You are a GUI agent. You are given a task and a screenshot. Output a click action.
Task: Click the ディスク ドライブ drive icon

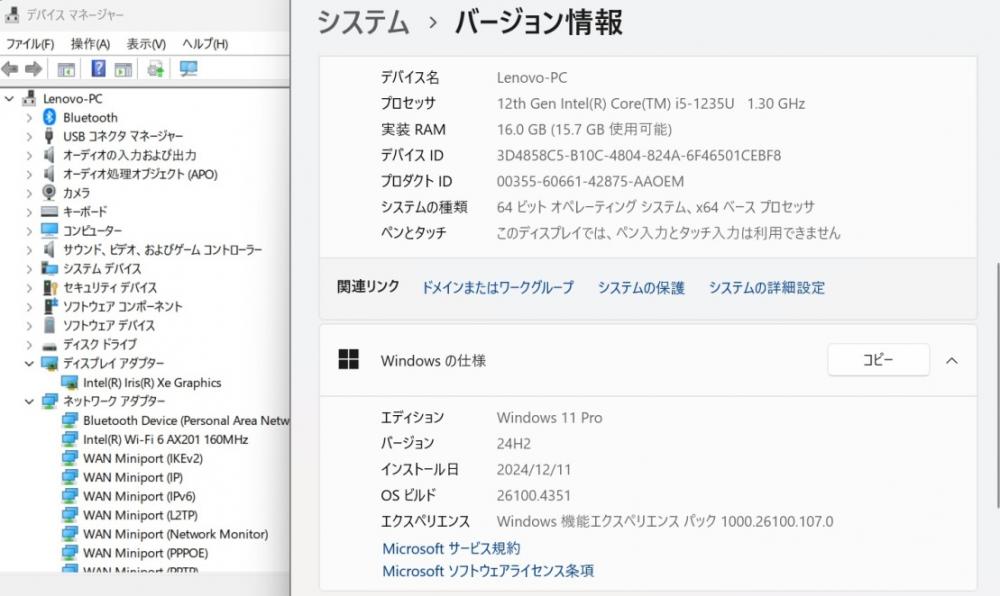[x=49, y=345]
